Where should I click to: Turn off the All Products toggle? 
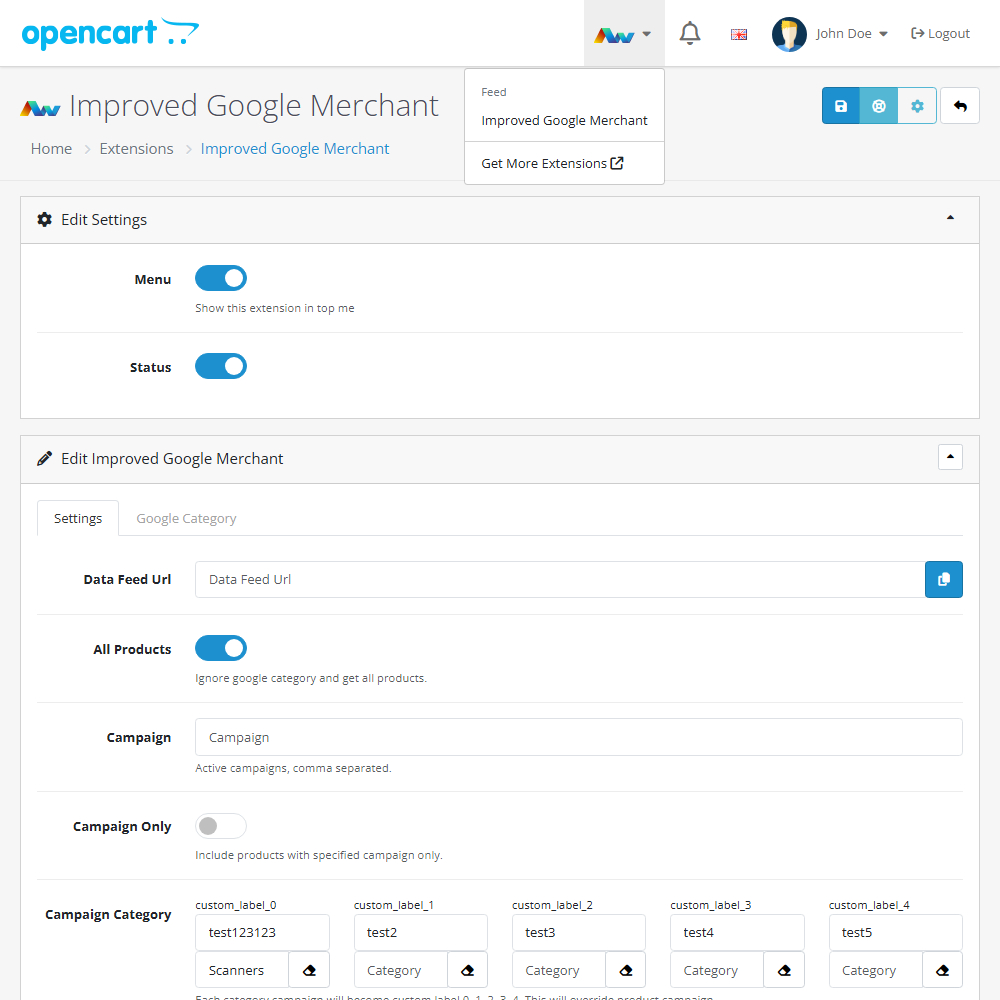(220, 648)
